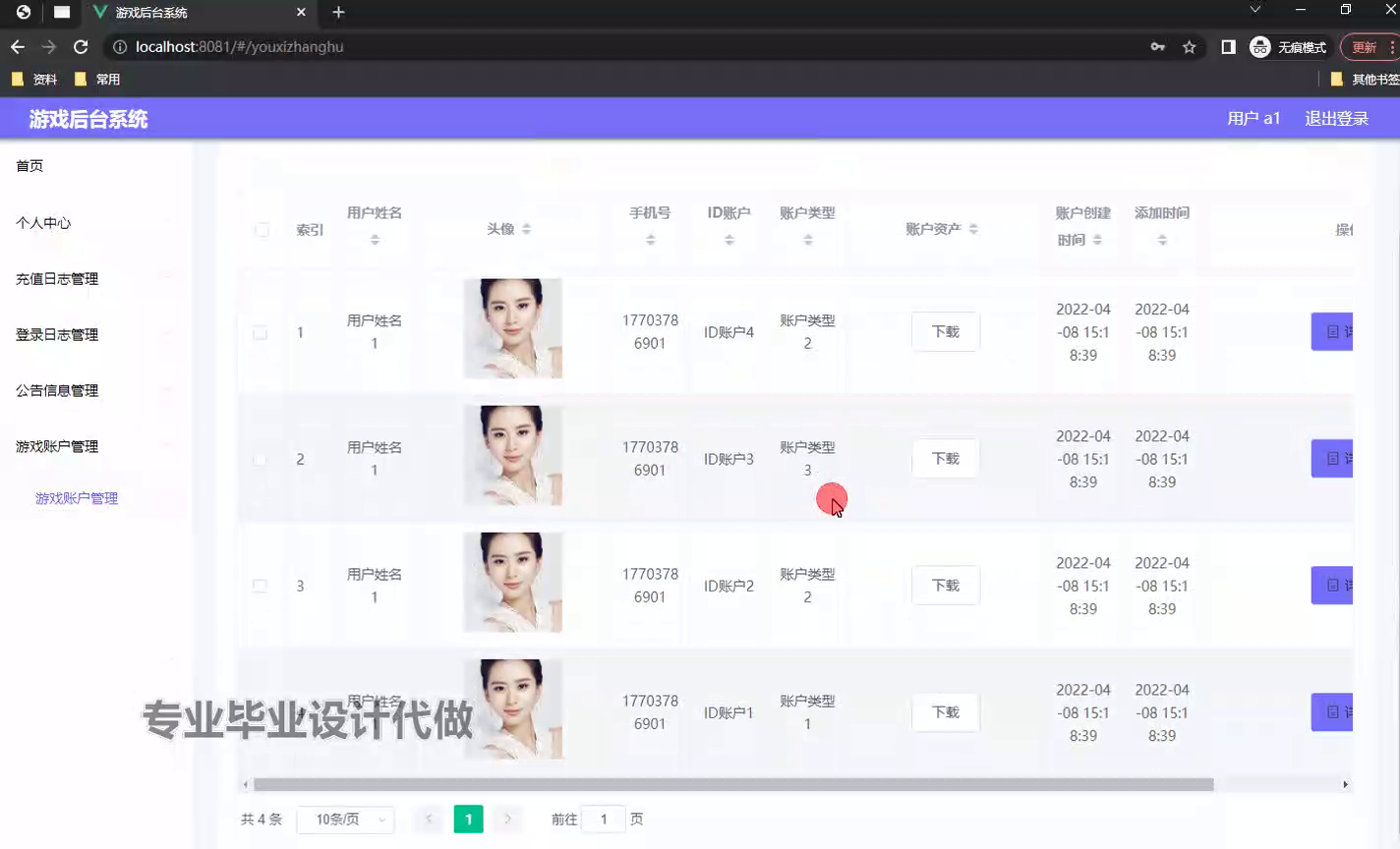This screenshot has width=1400, height=849.
Task: Click 退出登录 to log out
Action: point(1336,118)
